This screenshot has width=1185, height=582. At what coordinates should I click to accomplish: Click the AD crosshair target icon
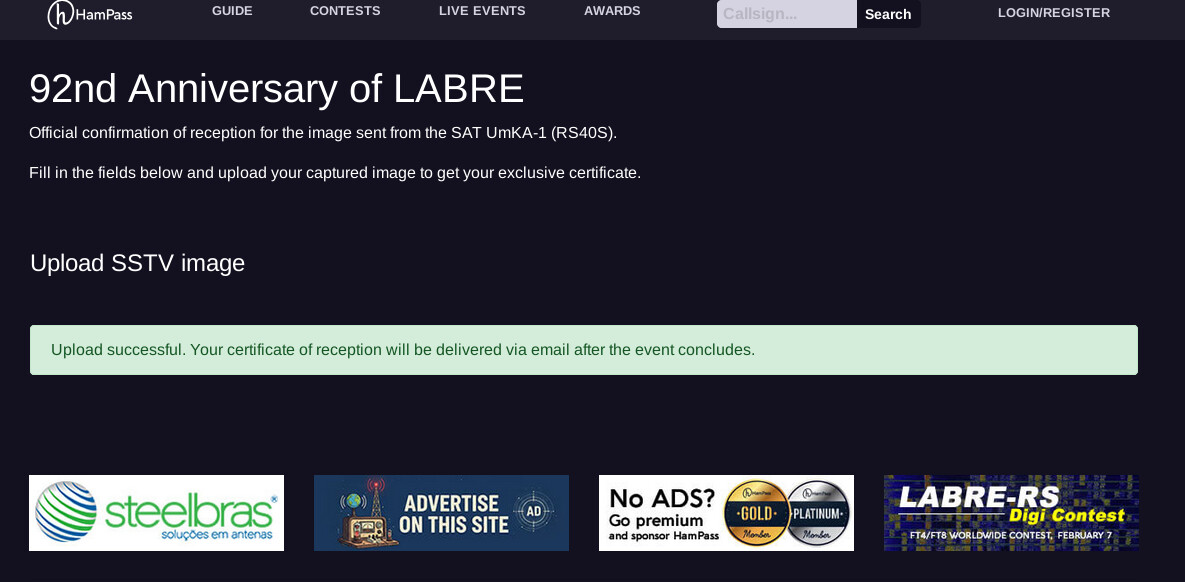(x=533, y=512)
